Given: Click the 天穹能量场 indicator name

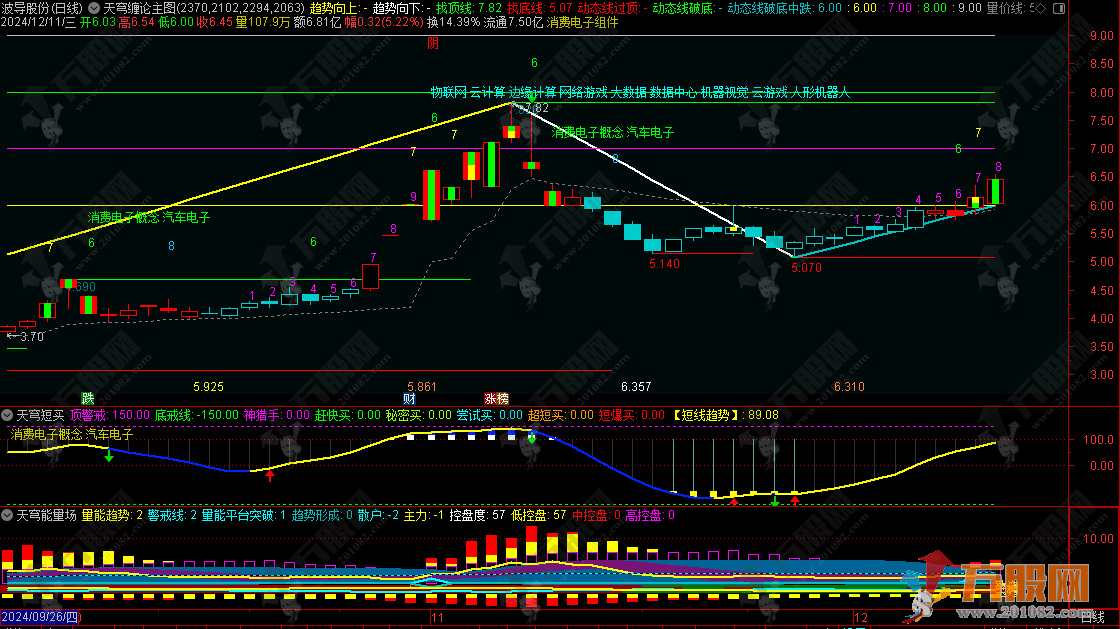Looking at the screenshot, I should [x=46, y=515].
